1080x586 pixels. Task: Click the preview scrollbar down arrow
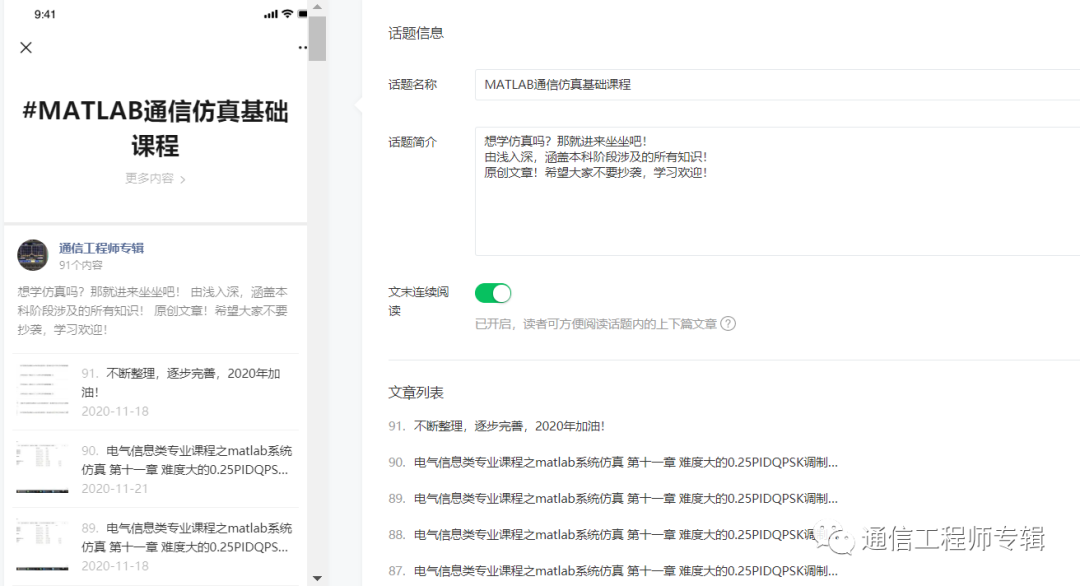(x=317, y=578)
